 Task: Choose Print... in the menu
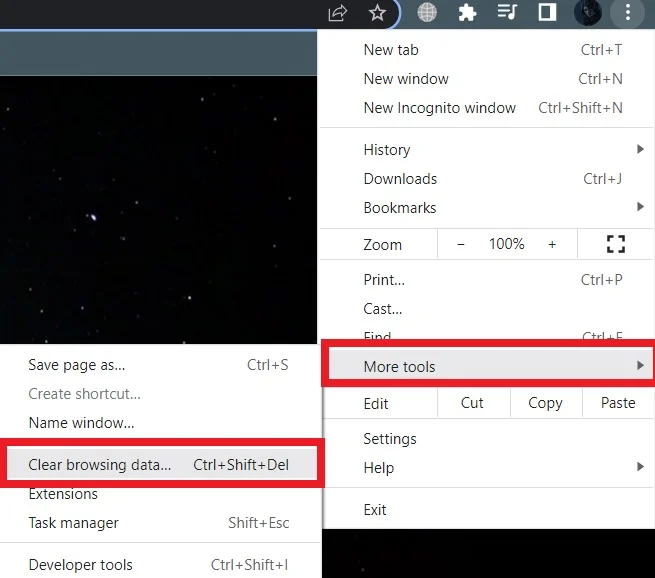pyautogui.click(x=487, y=279)
